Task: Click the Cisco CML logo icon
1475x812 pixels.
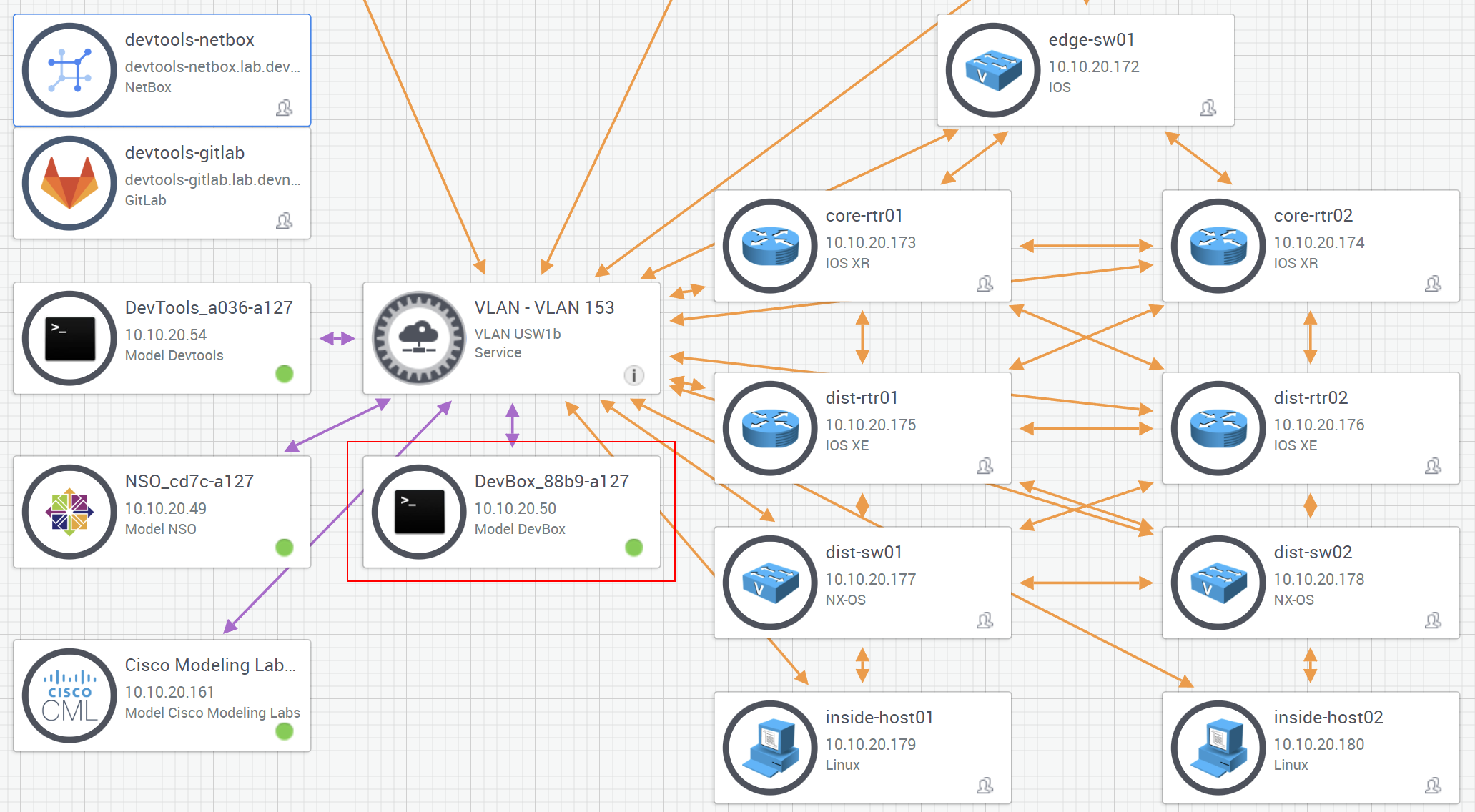Action: [x=69, y=695]
